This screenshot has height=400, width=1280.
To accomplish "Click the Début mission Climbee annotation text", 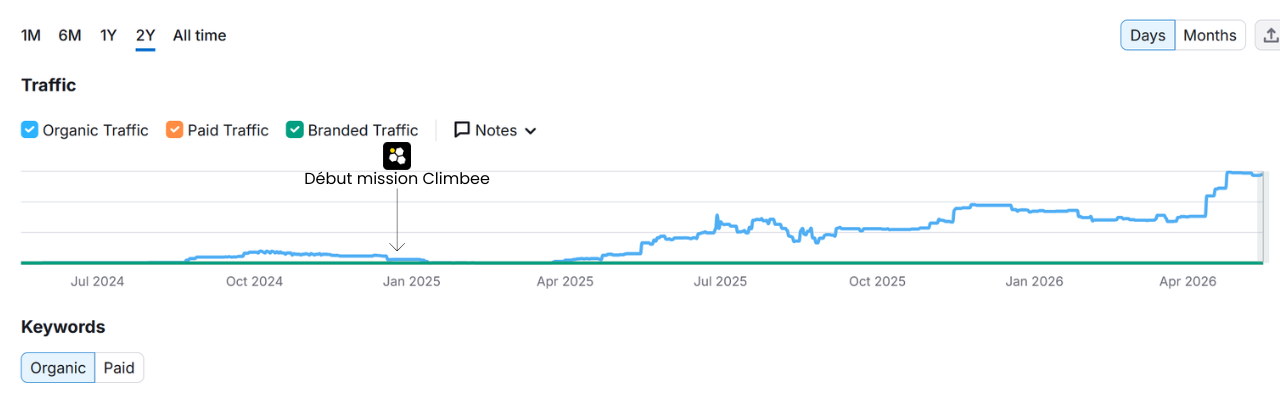I will tap(397, 179).
